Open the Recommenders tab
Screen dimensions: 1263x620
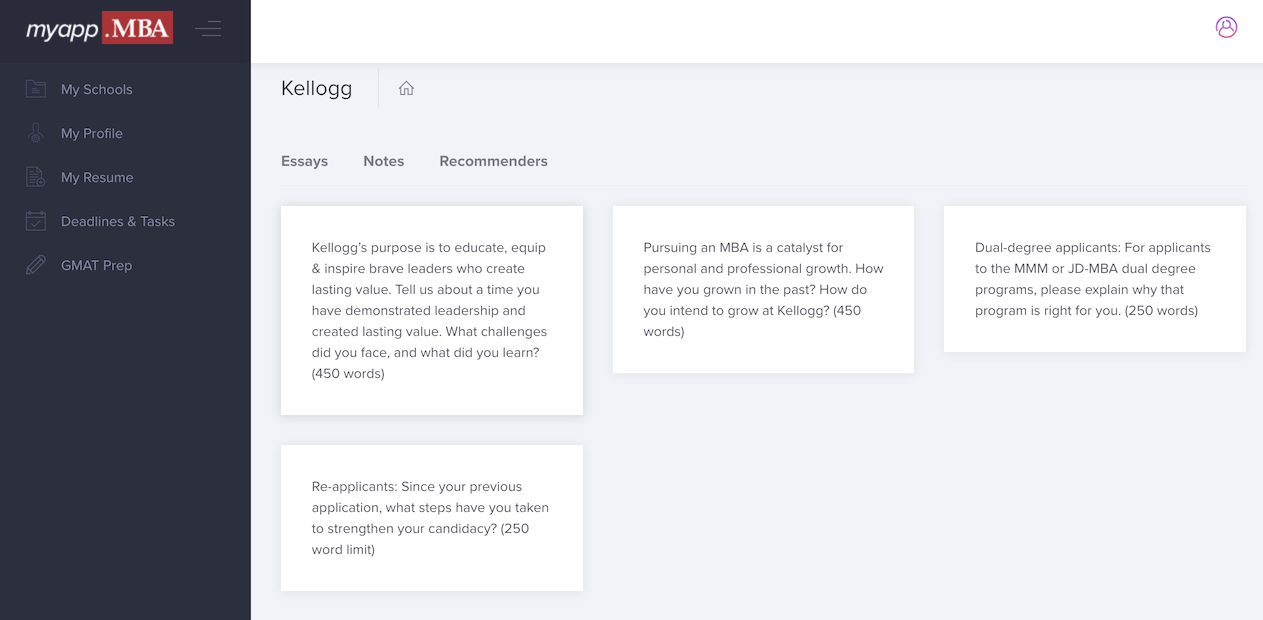(x=493, y=161)
